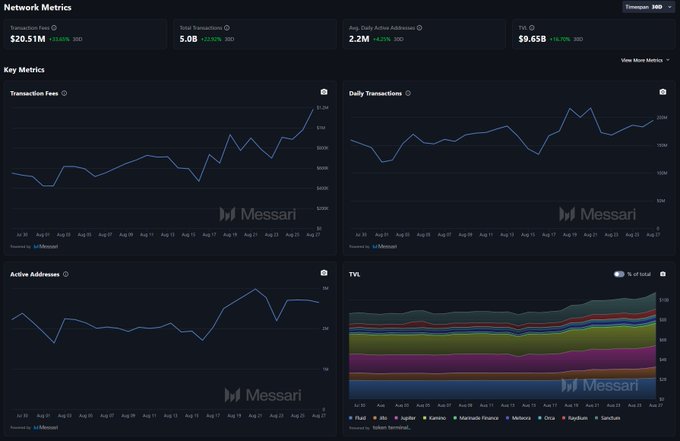680x441 pixels.
Task: Open token terminal link under TVL chart
Action: (391, 427)
